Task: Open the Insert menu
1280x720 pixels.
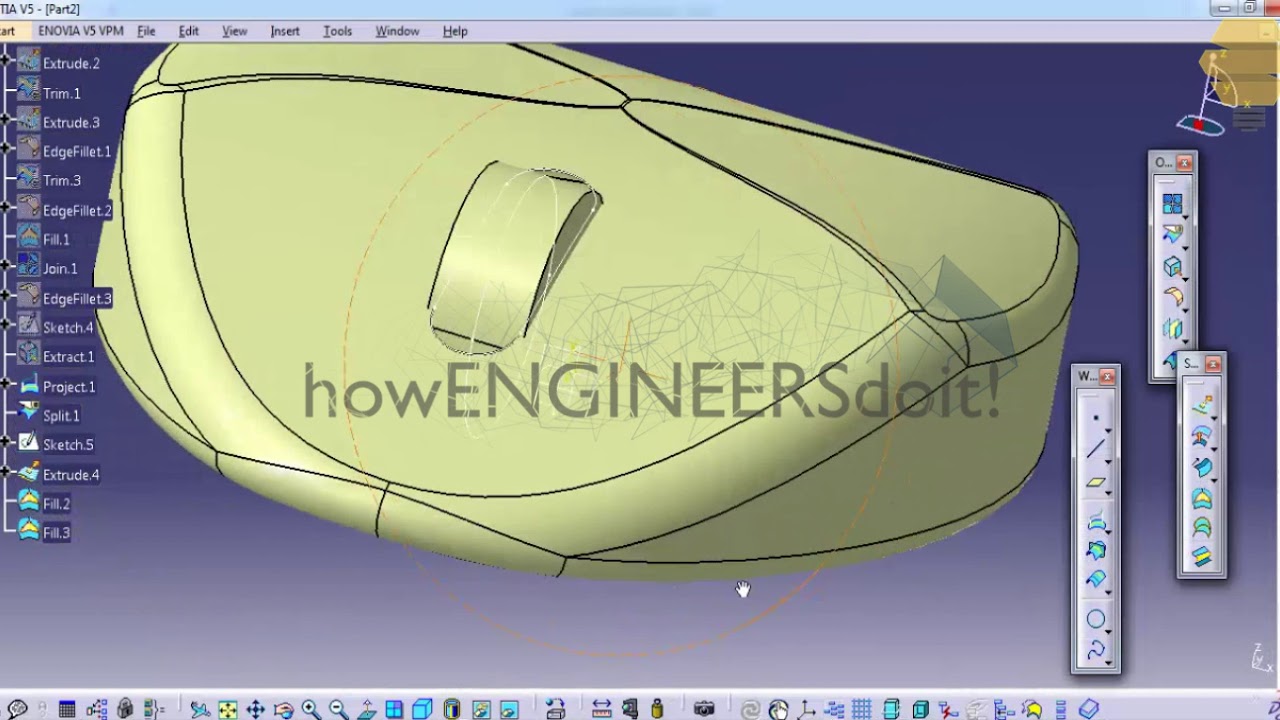Action: pos(285,31)
